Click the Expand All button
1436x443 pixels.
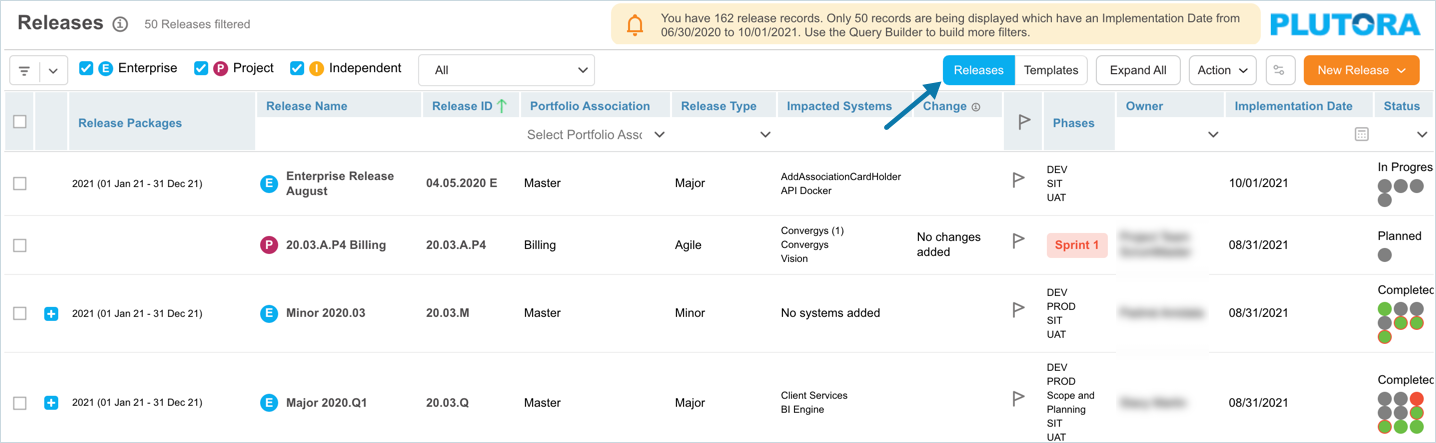click(x=1138, y=70)
